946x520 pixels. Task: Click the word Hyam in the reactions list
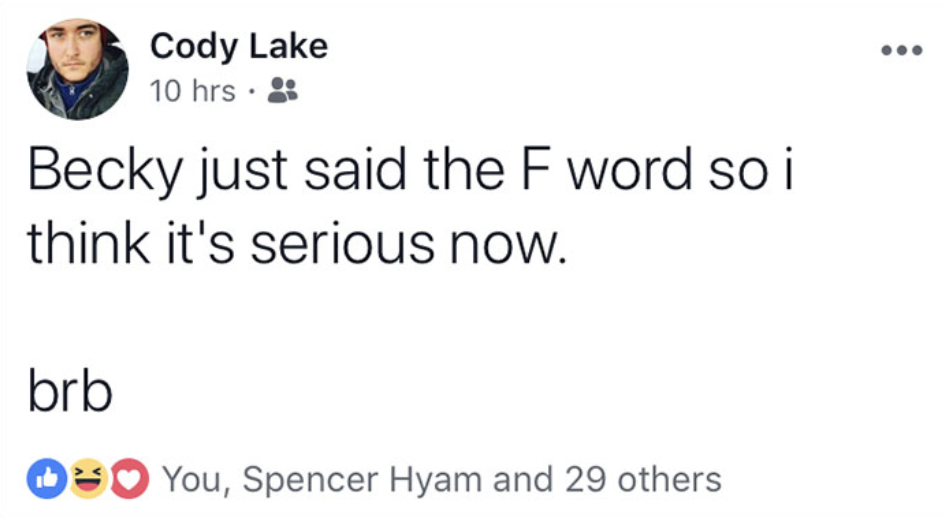pos(435,481)
